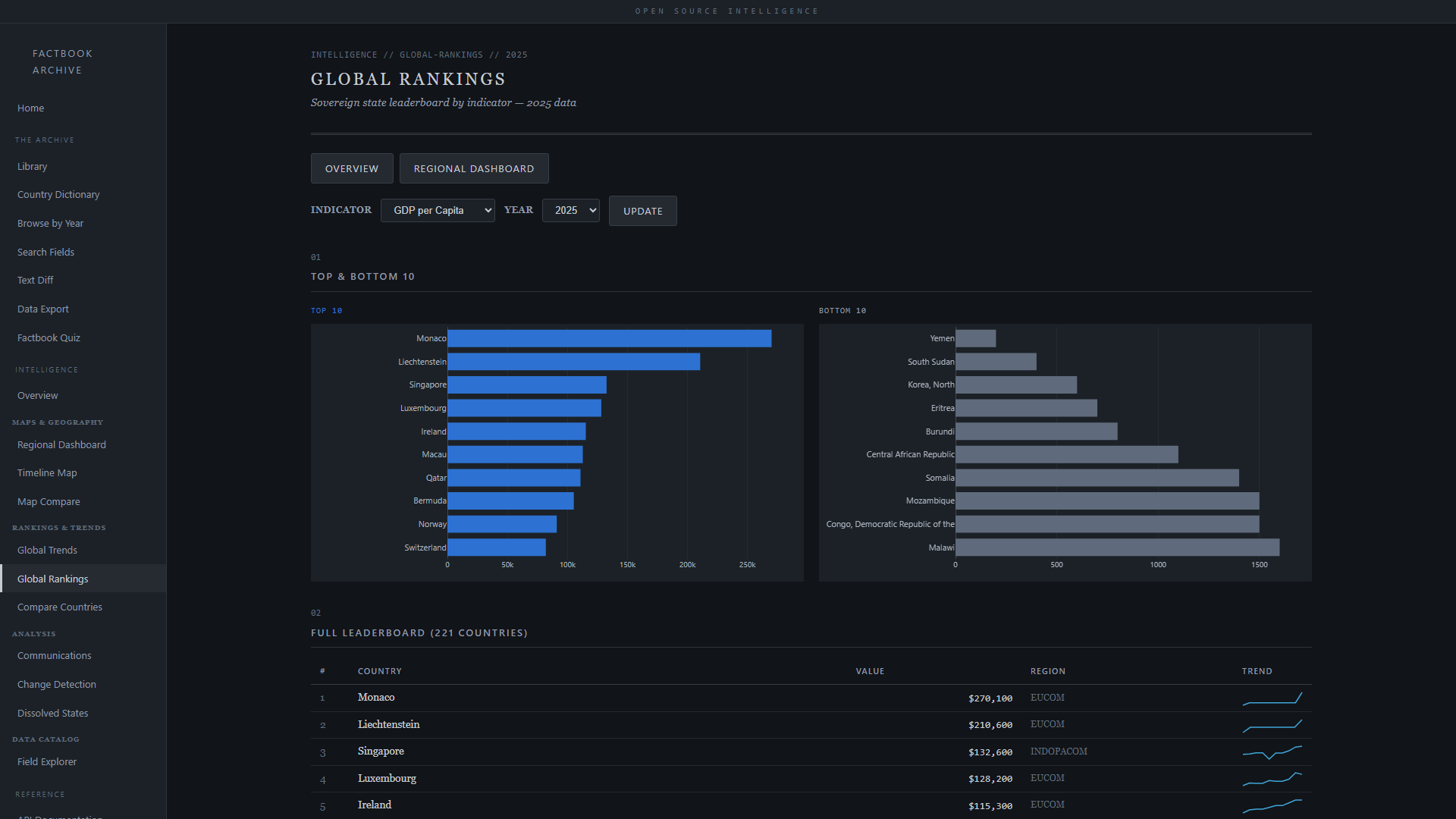1456x819 pixels.
Task: Select Change Detection in the sidebar
Action: click(57, 685)
